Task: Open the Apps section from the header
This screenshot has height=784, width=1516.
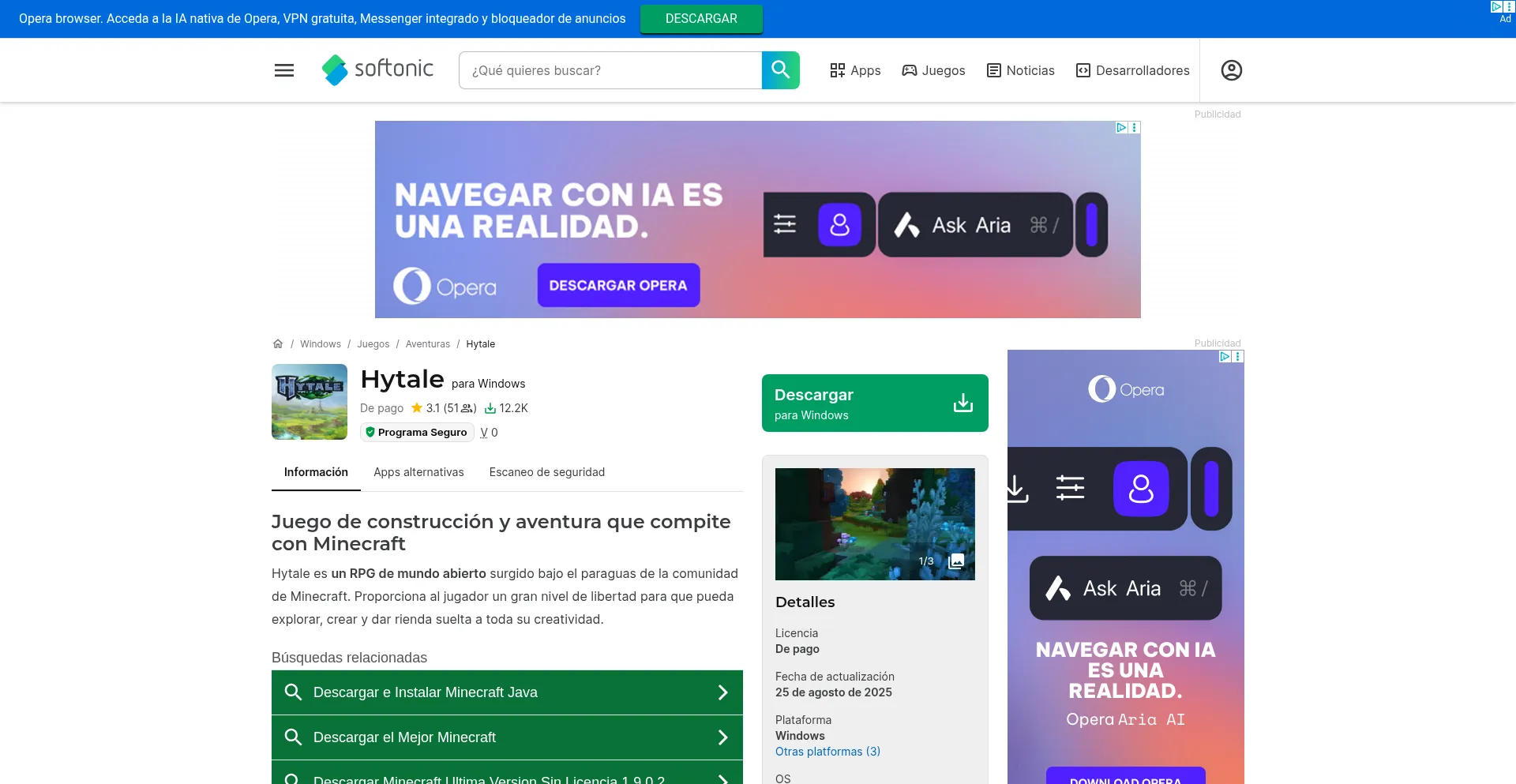Action: [x=854, y=70]
